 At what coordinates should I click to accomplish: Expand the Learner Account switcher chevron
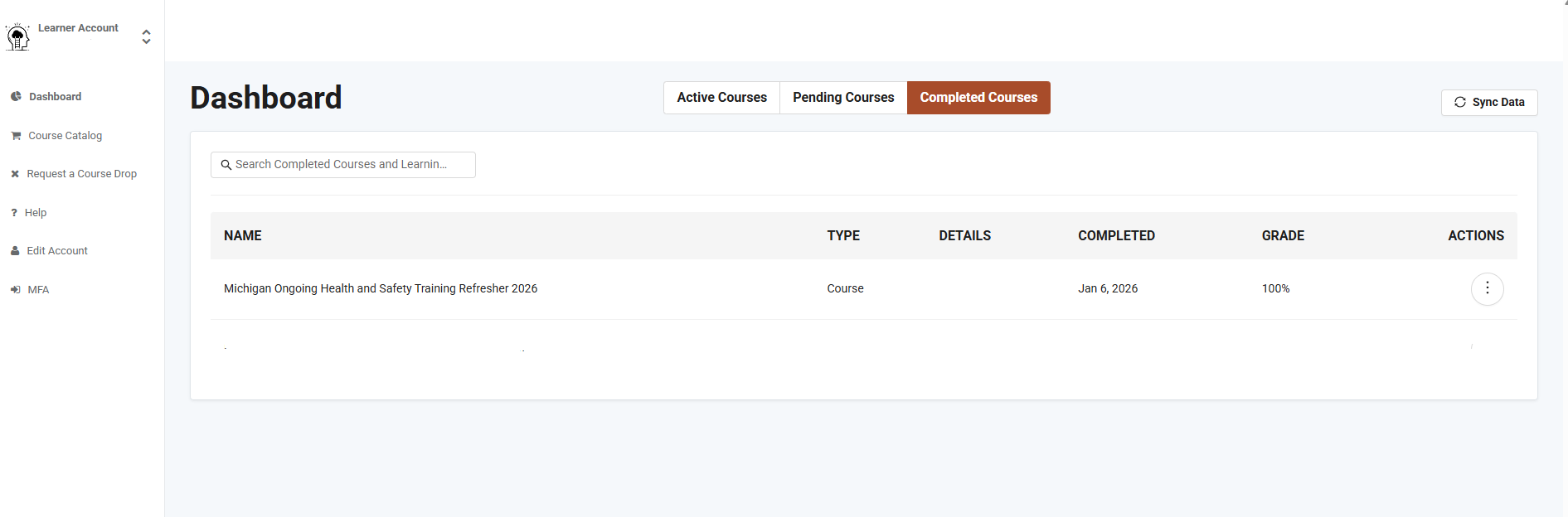point(146,36)
